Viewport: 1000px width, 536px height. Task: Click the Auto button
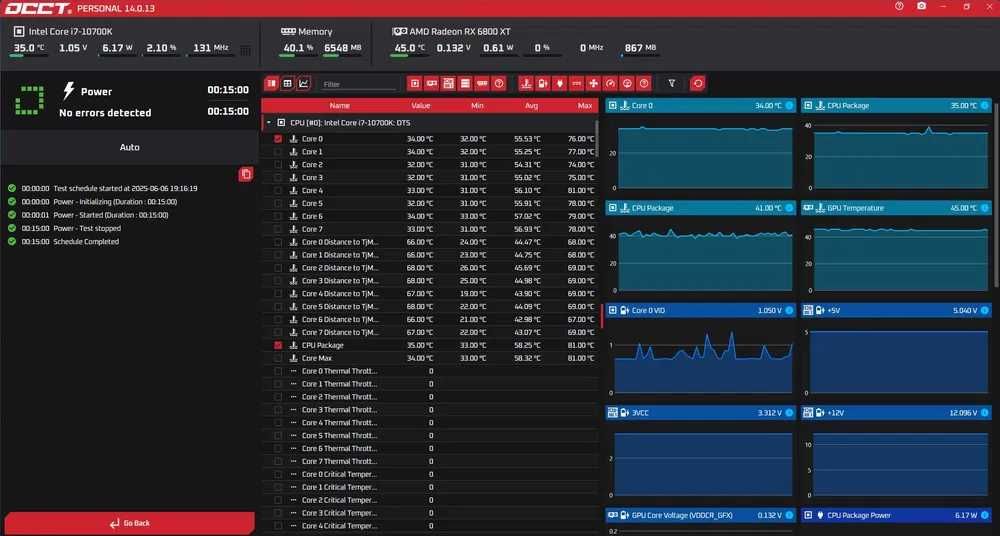129,147
